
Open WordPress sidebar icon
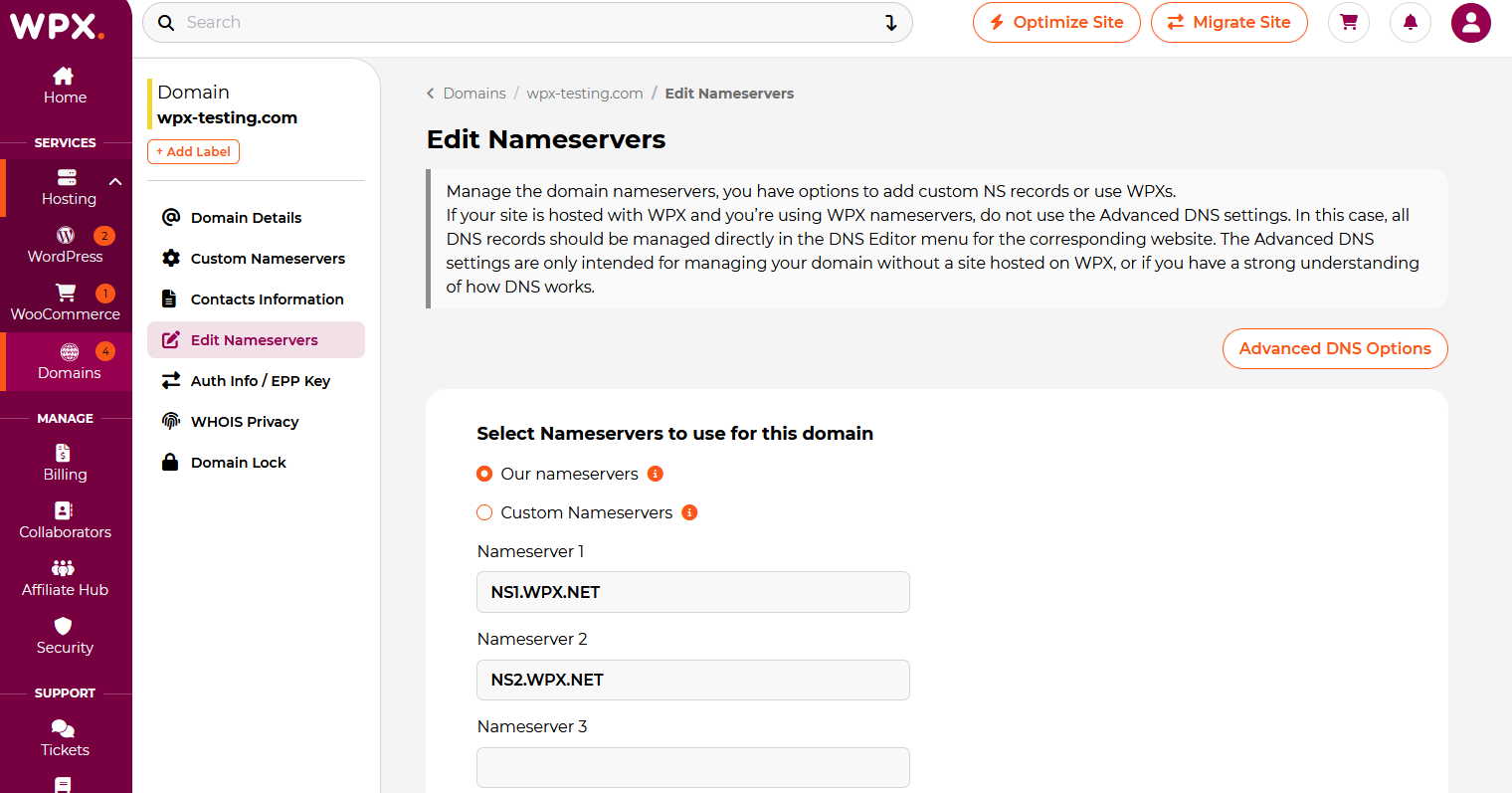pyautogui.click(x=66, y=235)
